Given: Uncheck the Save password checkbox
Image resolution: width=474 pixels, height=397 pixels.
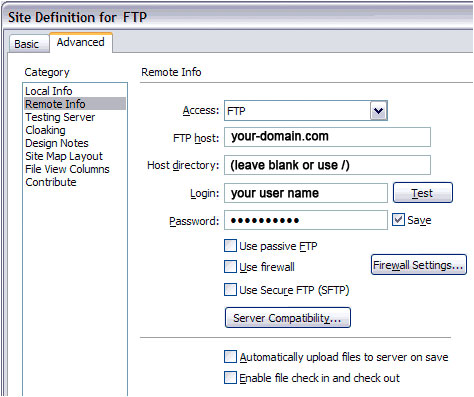Looking at the screenshot, I should tap(398, 220).
